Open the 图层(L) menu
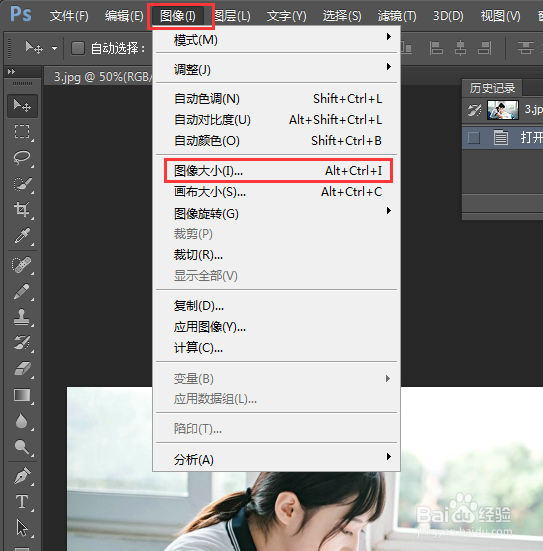Screen dimensions: 543x551 (232, 16)
